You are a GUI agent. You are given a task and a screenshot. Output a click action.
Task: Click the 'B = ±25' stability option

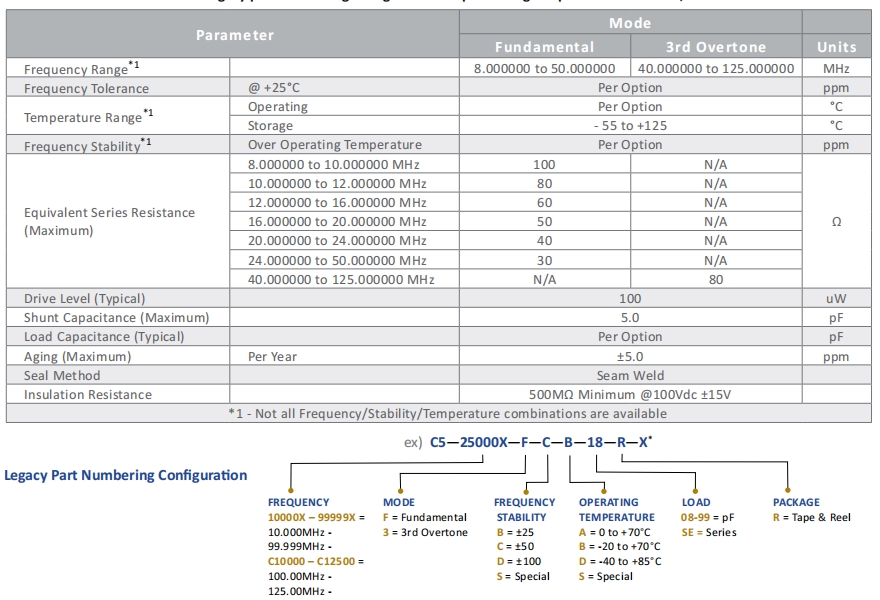[x=515, y=532]
